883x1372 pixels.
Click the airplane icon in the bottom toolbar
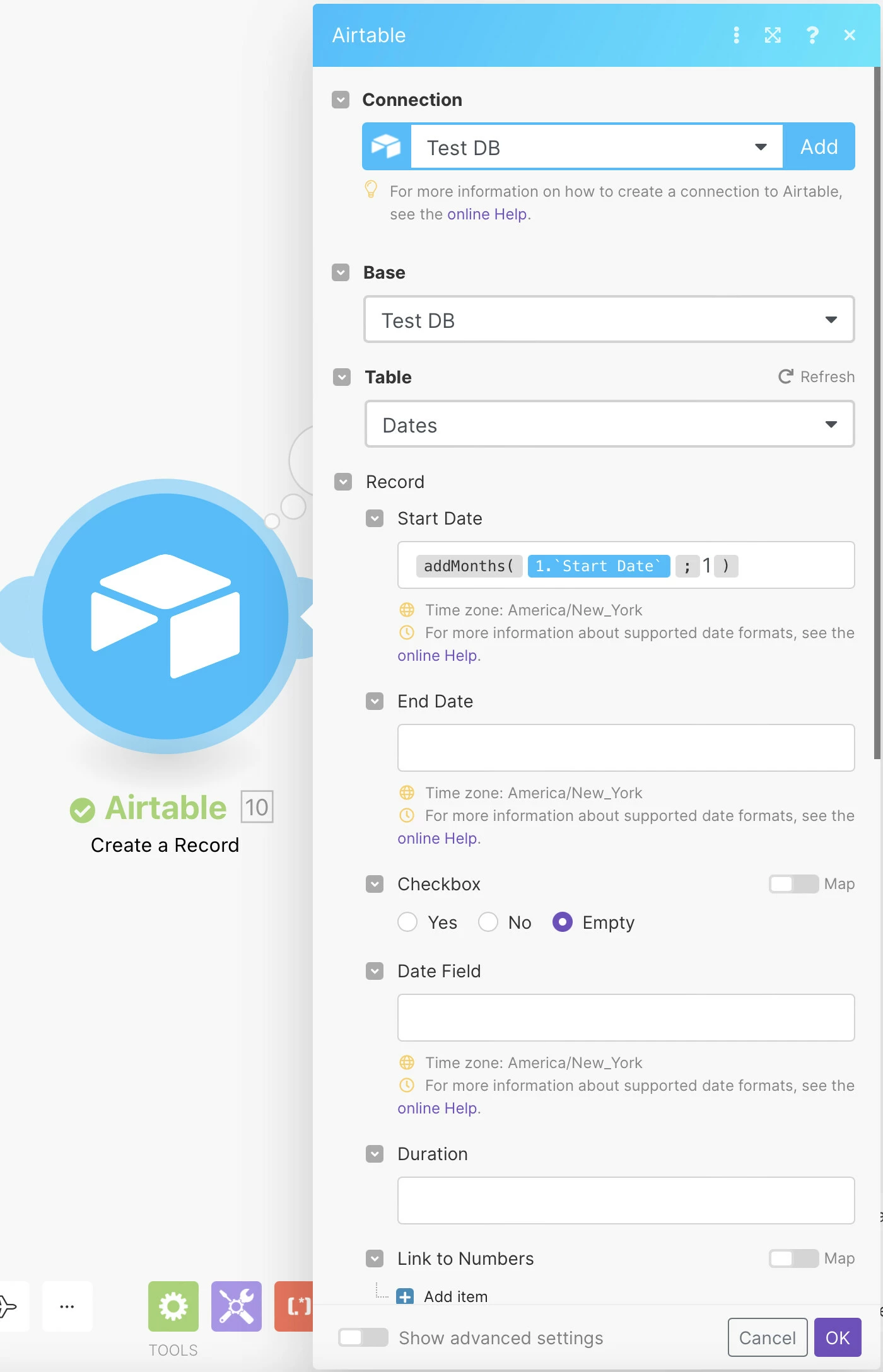point(9,1306)
